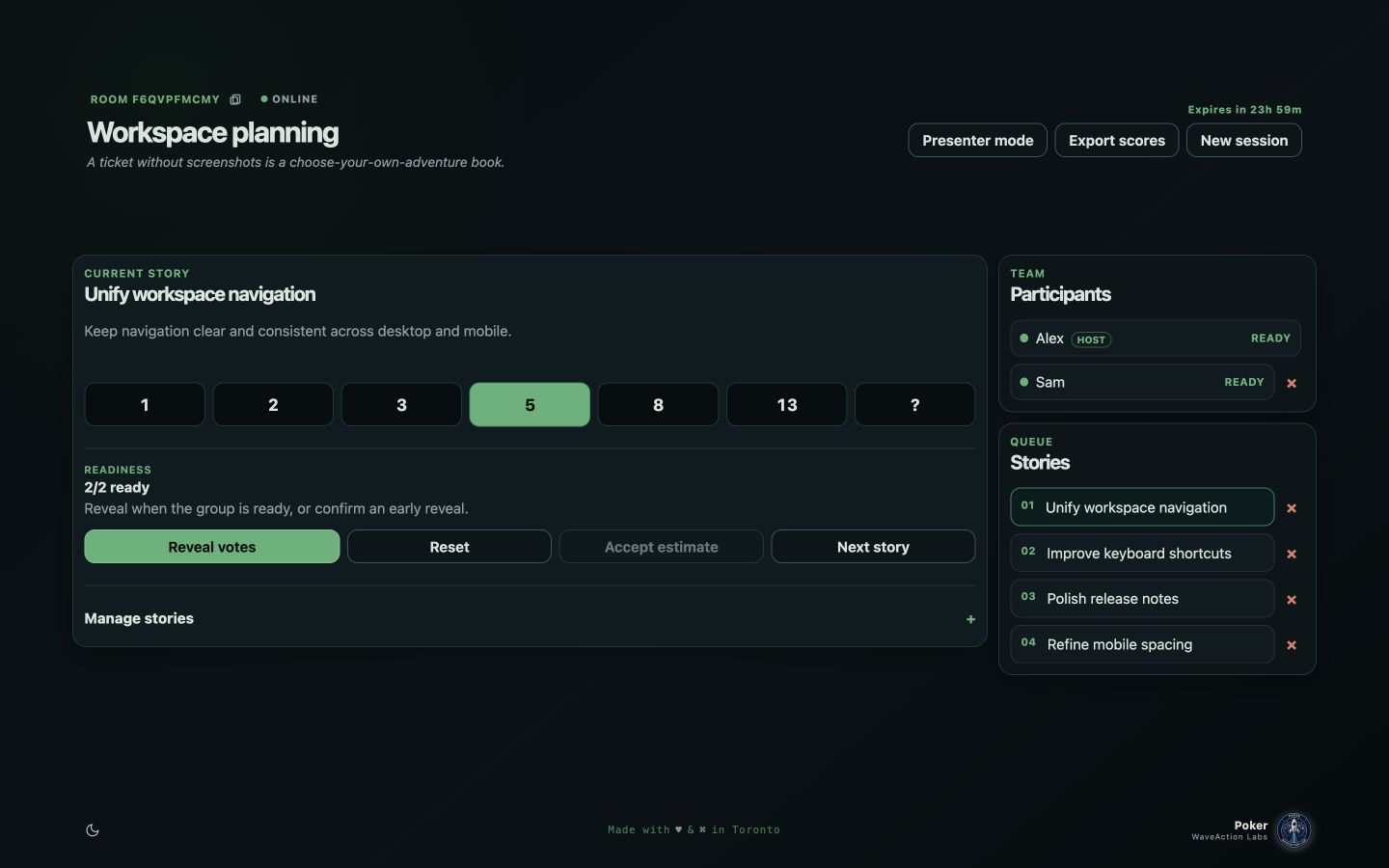Viewport: 1389px width, 868px height.
Task: Click Reveal votes
Action: tap(212, 547)
